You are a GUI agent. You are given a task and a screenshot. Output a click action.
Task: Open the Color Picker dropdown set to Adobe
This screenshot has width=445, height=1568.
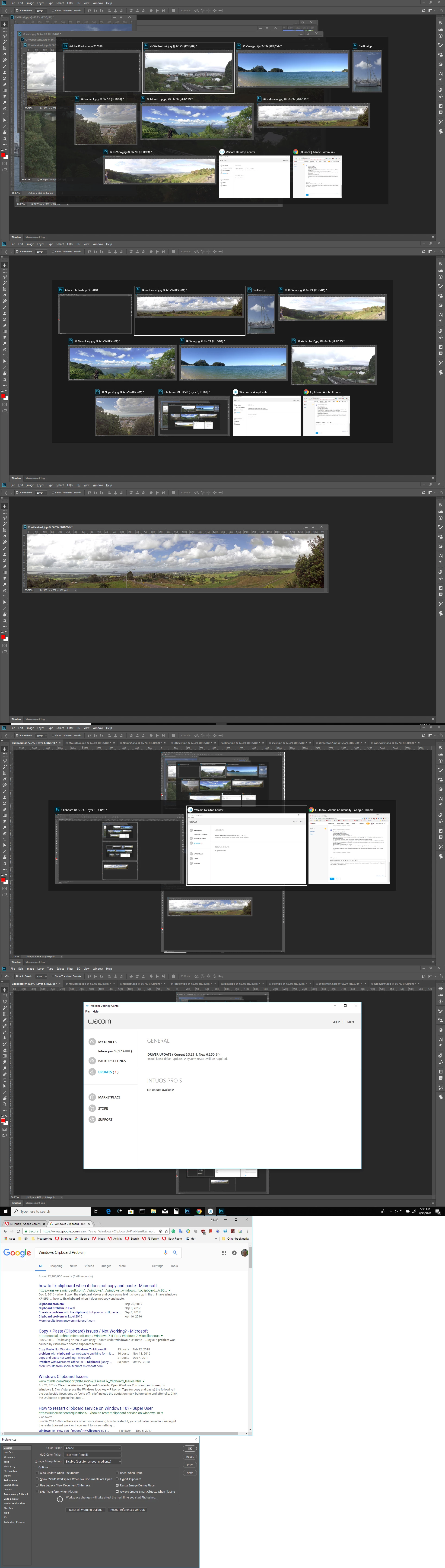(92, 1448)
